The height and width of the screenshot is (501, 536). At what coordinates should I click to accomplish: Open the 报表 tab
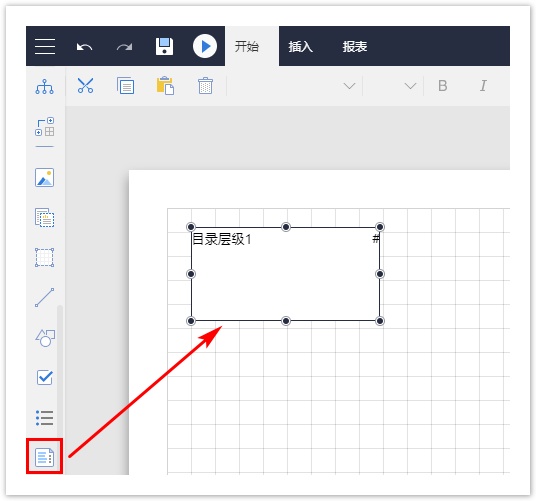coord(355,46)
